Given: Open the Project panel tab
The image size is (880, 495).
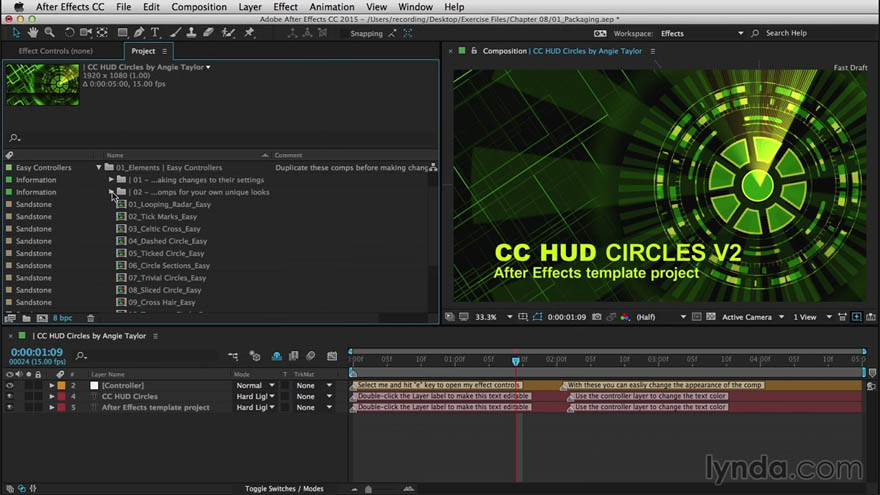Looking at the screenshot, I should click(143, 51).
